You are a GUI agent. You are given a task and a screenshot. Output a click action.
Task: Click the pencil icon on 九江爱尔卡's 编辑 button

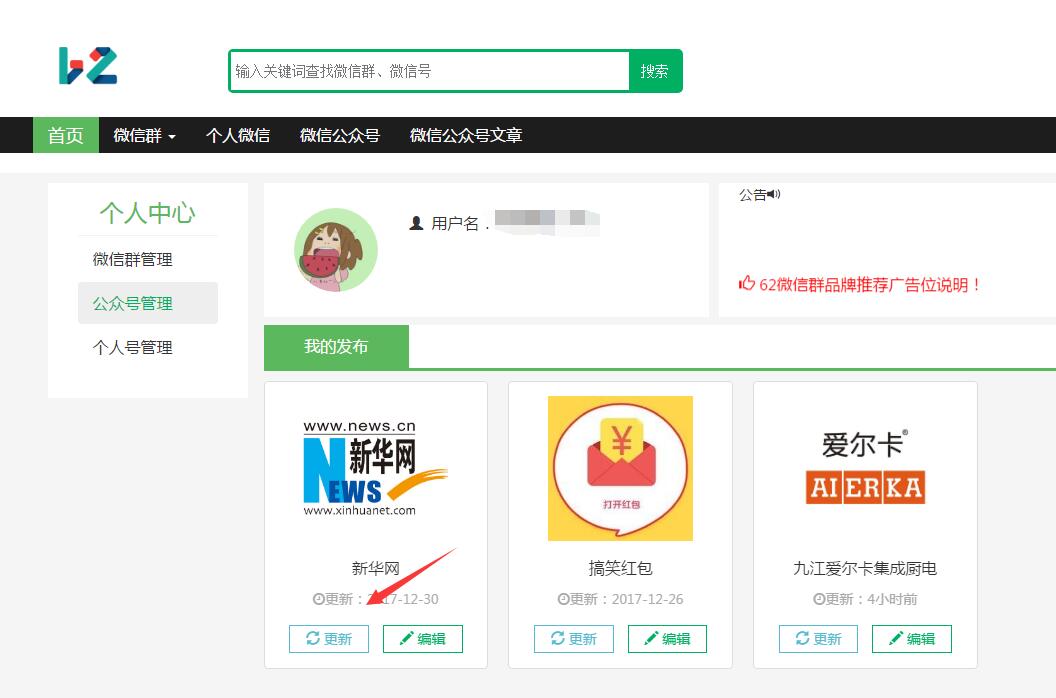point(898,639)
